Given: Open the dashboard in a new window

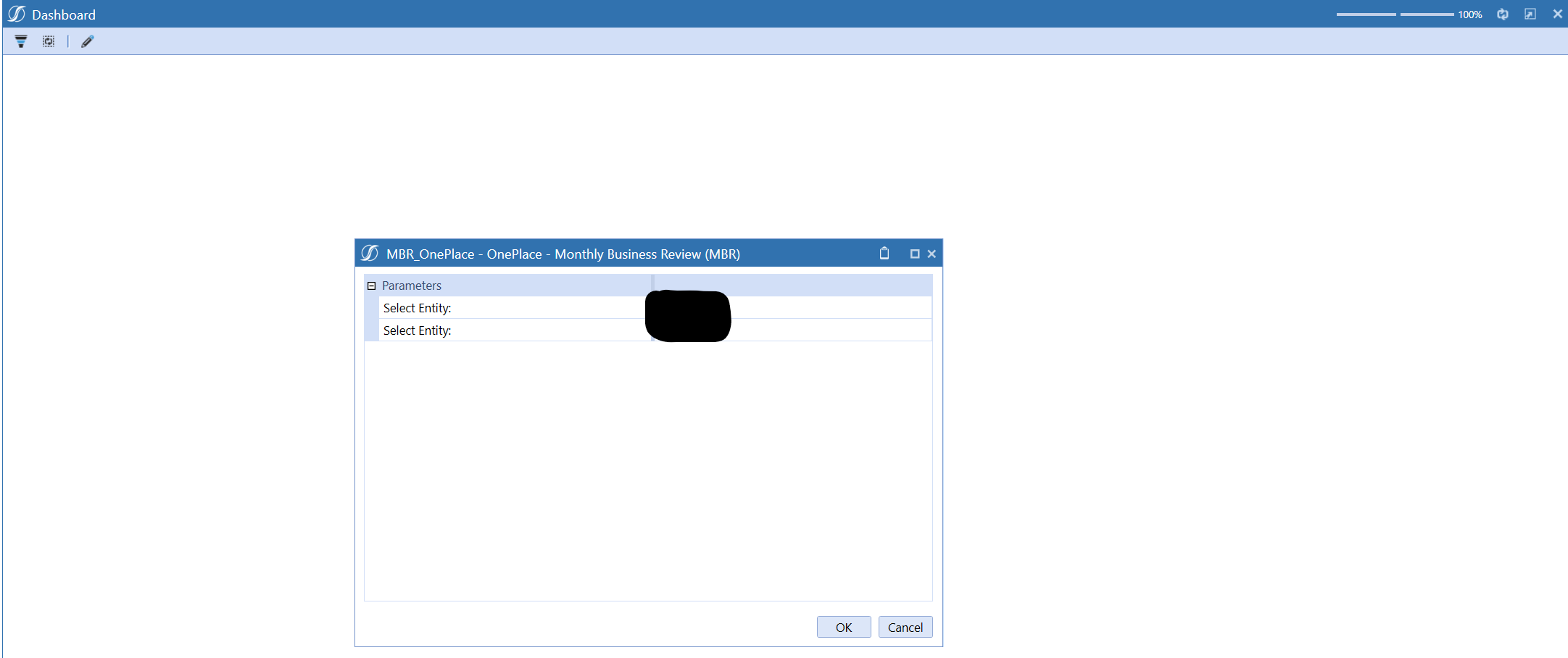Looking at the screenshot, I should [x=1530, y=14].
